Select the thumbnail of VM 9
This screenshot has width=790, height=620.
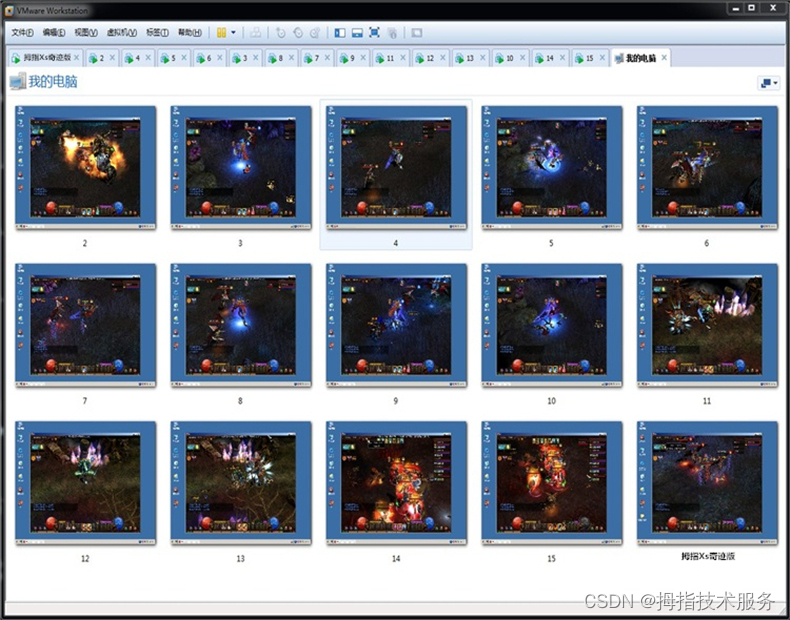pos(396,325)
